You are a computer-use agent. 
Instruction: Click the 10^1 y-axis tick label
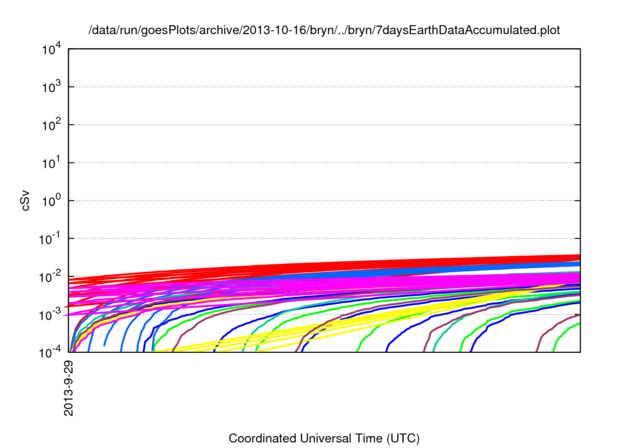point(51,163)
